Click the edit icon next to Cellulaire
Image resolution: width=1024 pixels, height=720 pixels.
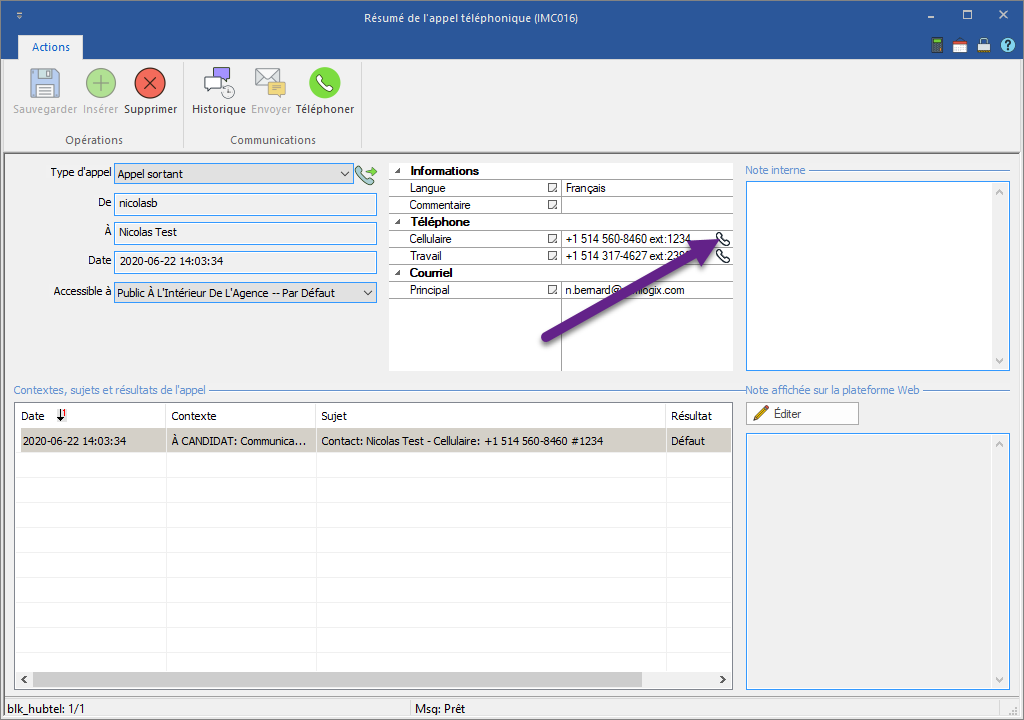point(552,238)
